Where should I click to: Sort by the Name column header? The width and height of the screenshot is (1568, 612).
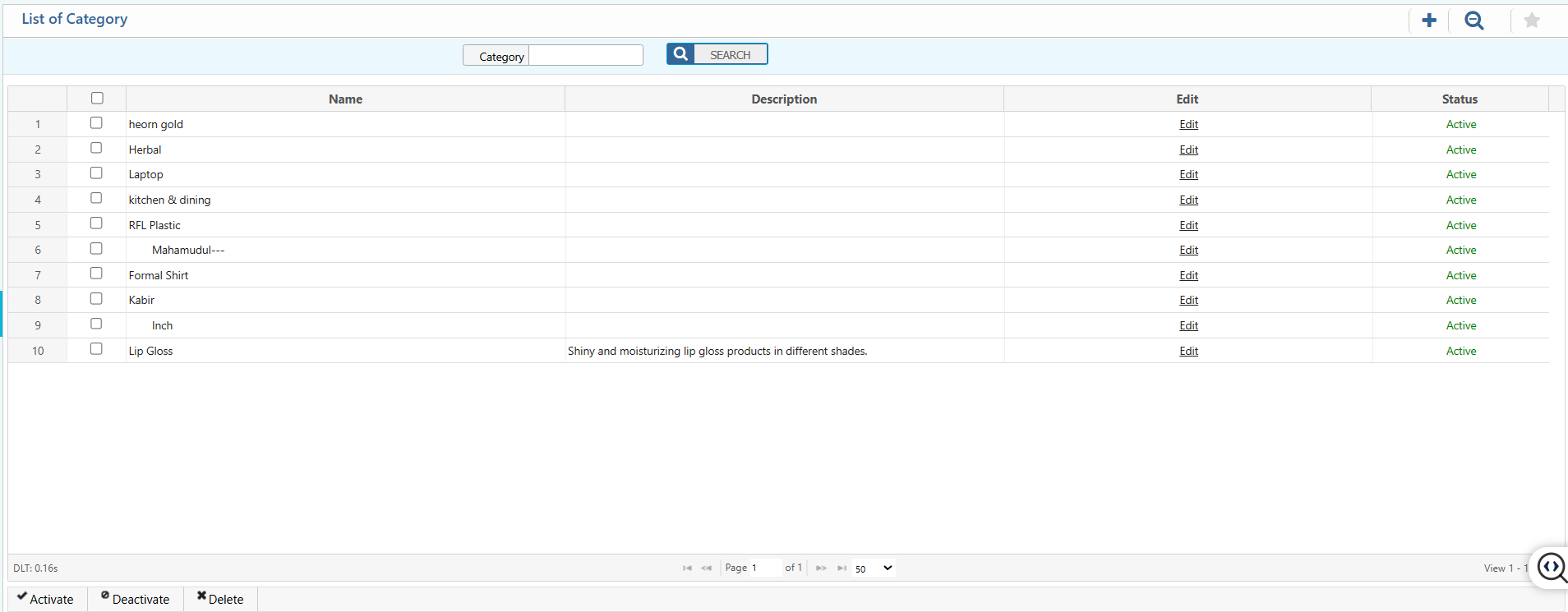[x=345, y=99]
